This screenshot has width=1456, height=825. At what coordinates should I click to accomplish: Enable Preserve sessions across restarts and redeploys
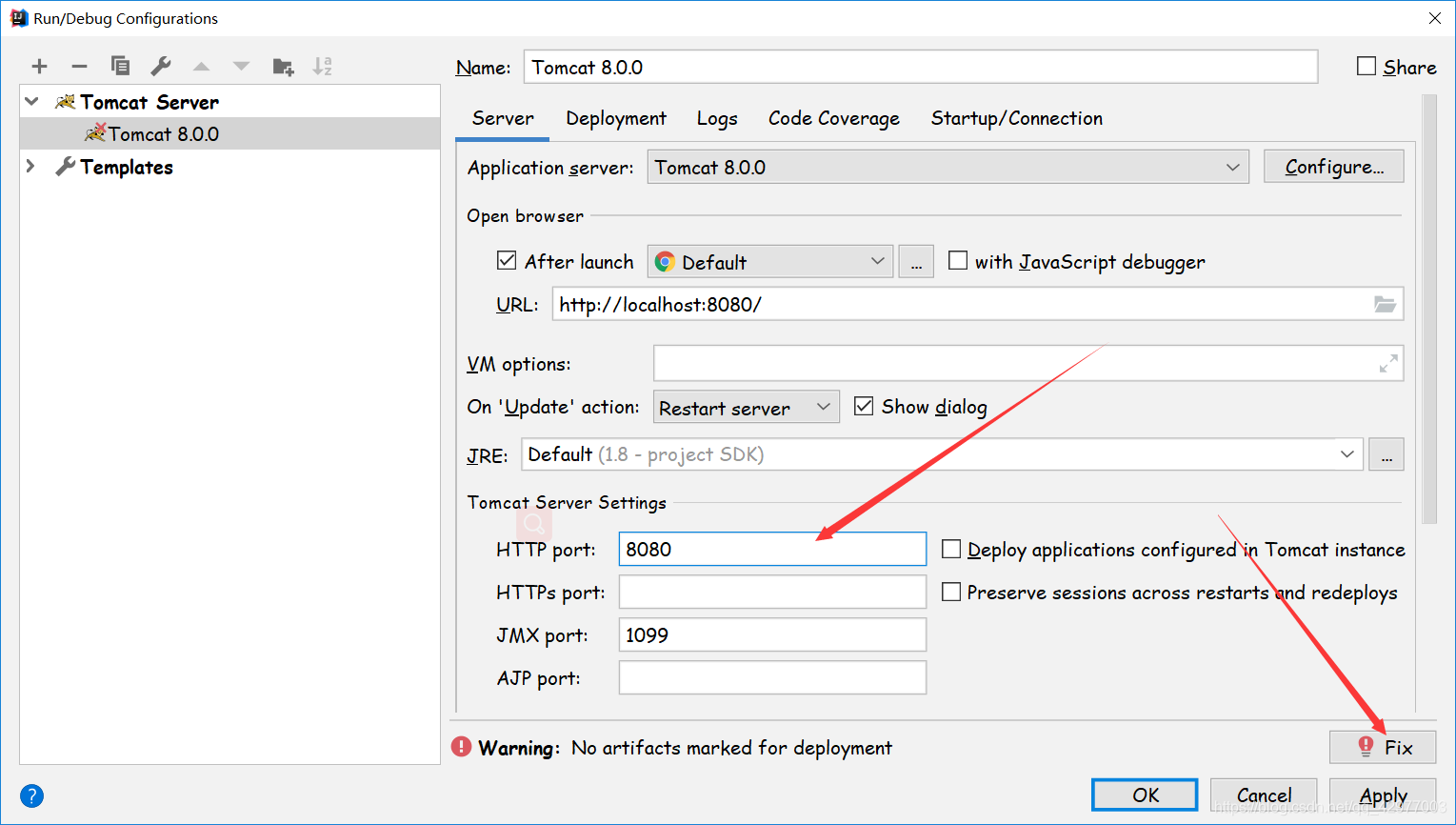click(950, 592)
